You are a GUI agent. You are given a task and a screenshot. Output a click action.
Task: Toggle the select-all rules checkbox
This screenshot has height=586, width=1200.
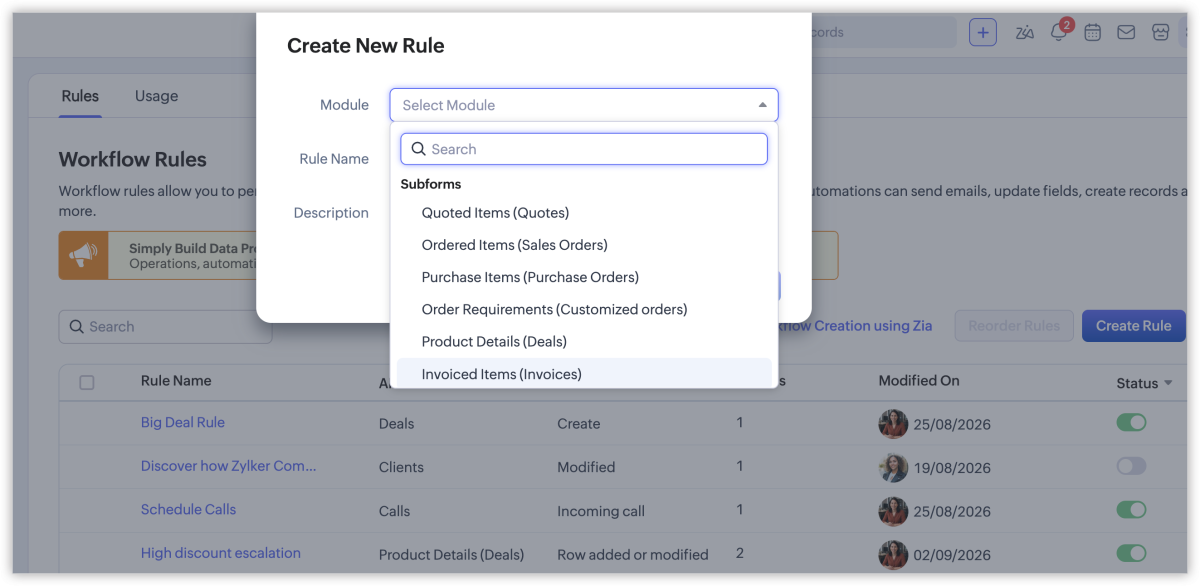tap(87, 382)
